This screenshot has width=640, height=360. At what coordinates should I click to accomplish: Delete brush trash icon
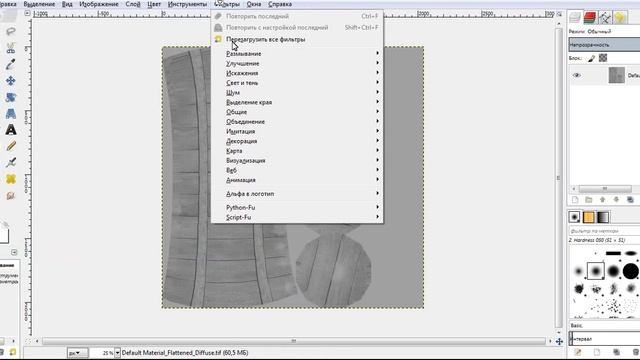coord(636,352)
